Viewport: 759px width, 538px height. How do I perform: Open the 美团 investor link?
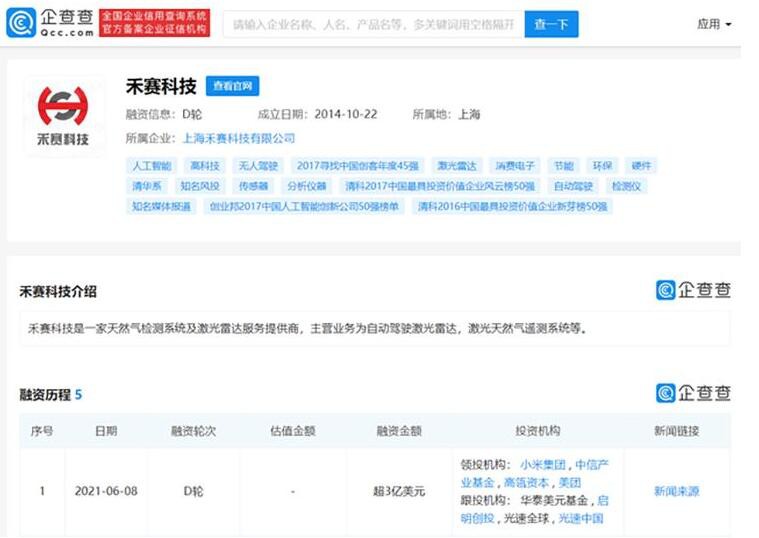[570, 483]
